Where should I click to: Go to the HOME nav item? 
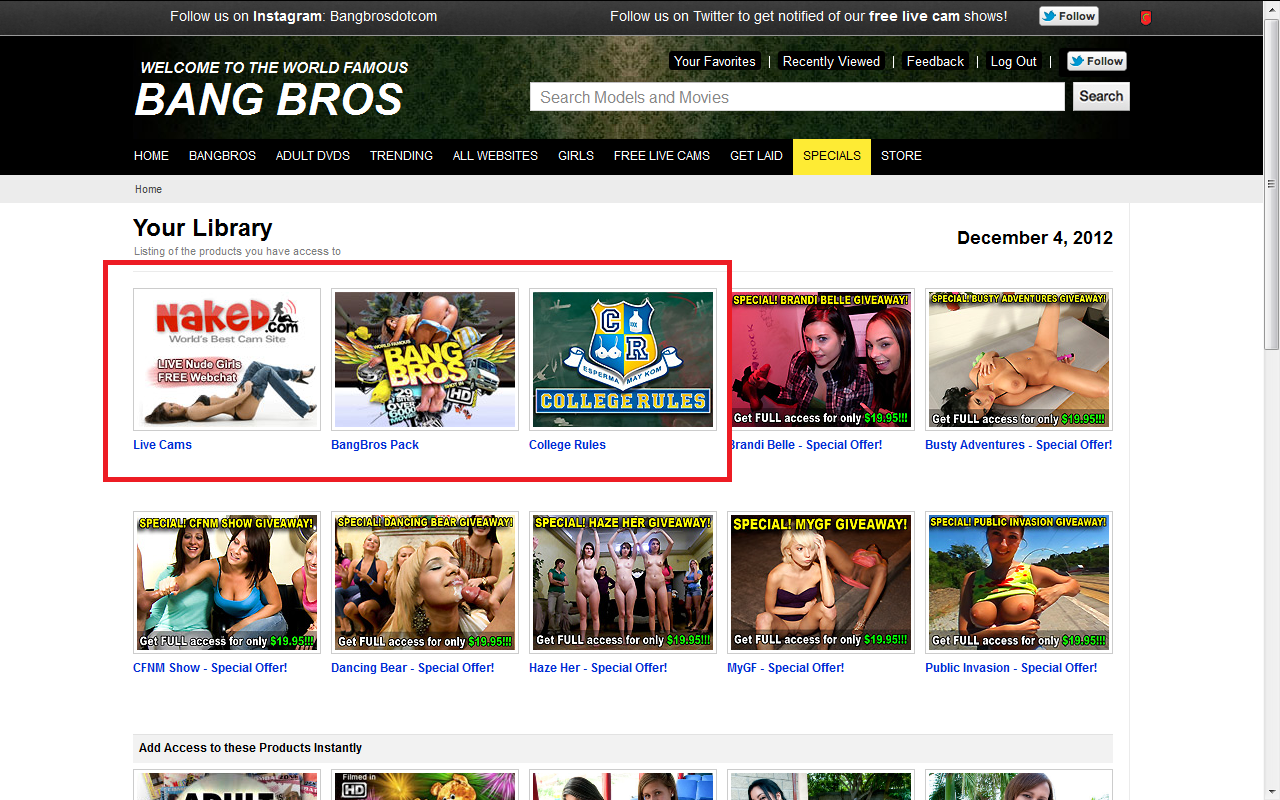(x=152, y=156)
